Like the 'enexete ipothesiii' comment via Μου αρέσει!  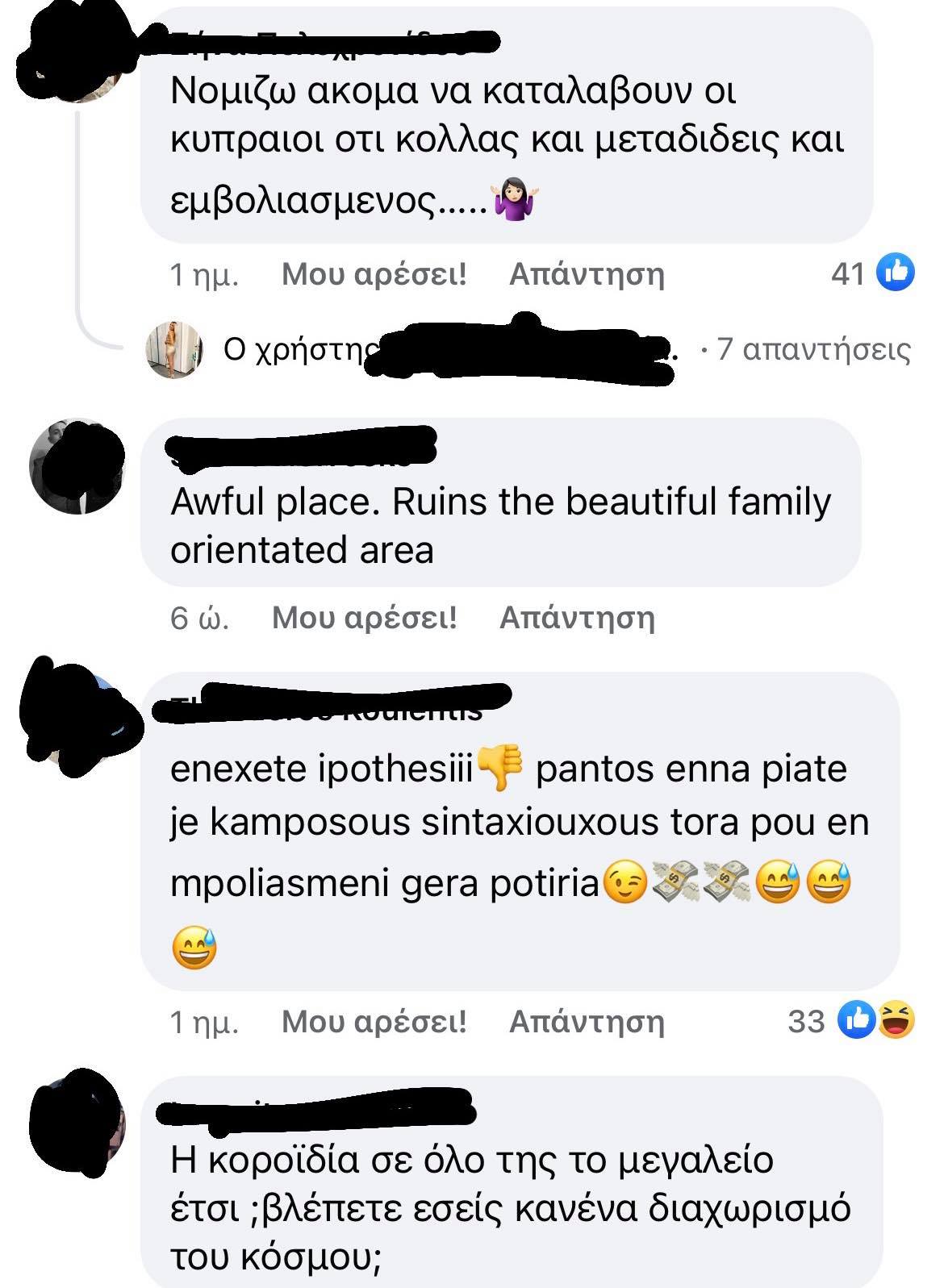tap(374, 1021)
